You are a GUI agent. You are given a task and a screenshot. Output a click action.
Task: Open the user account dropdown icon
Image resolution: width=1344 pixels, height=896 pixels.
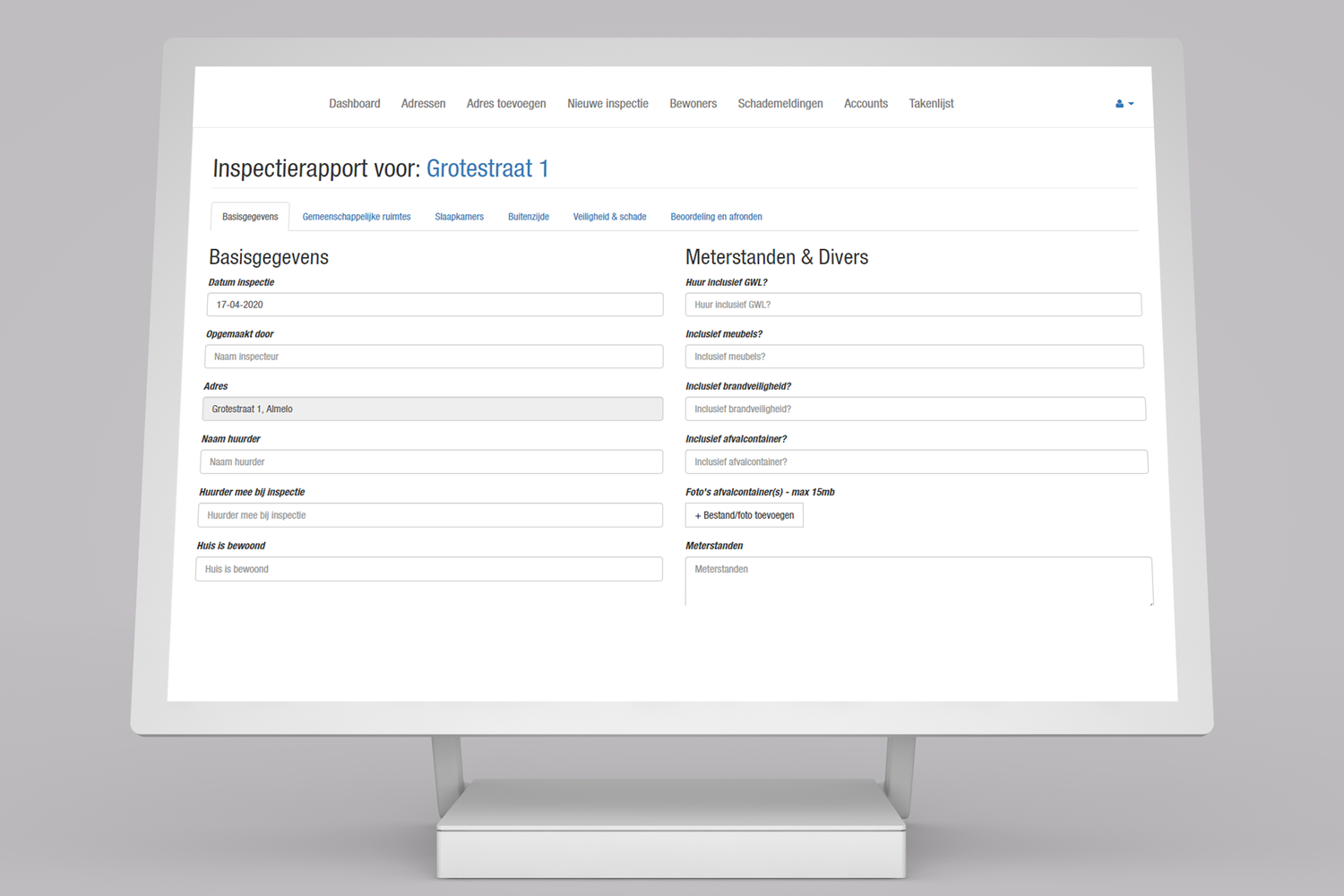coord(1124,104)
